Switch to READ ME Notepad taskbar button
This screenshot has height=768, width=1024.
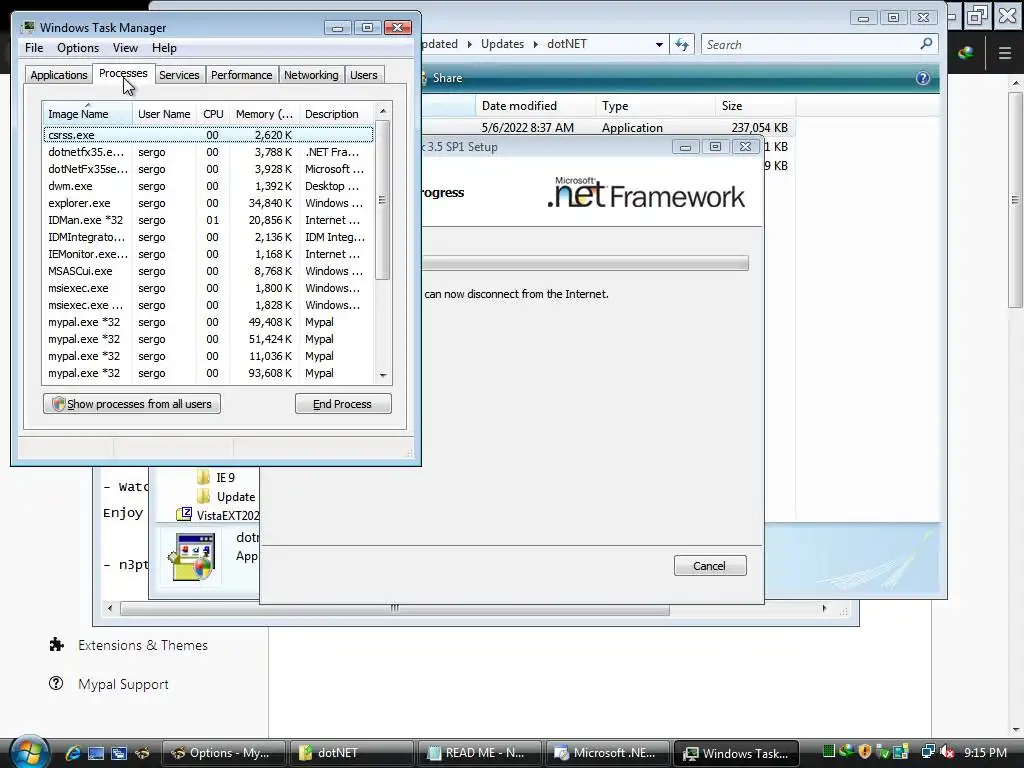click(479, 753)
